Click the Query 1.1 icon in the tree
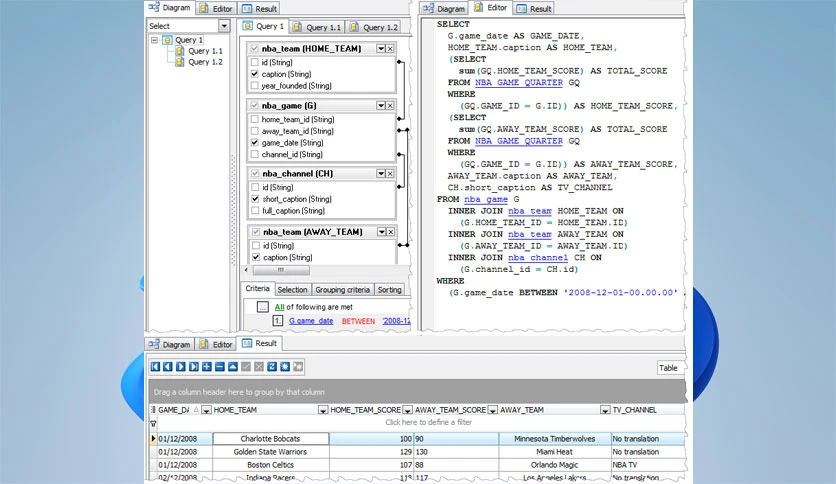Image resolution: width=836 pixels, height=484 pixels. 180,51
